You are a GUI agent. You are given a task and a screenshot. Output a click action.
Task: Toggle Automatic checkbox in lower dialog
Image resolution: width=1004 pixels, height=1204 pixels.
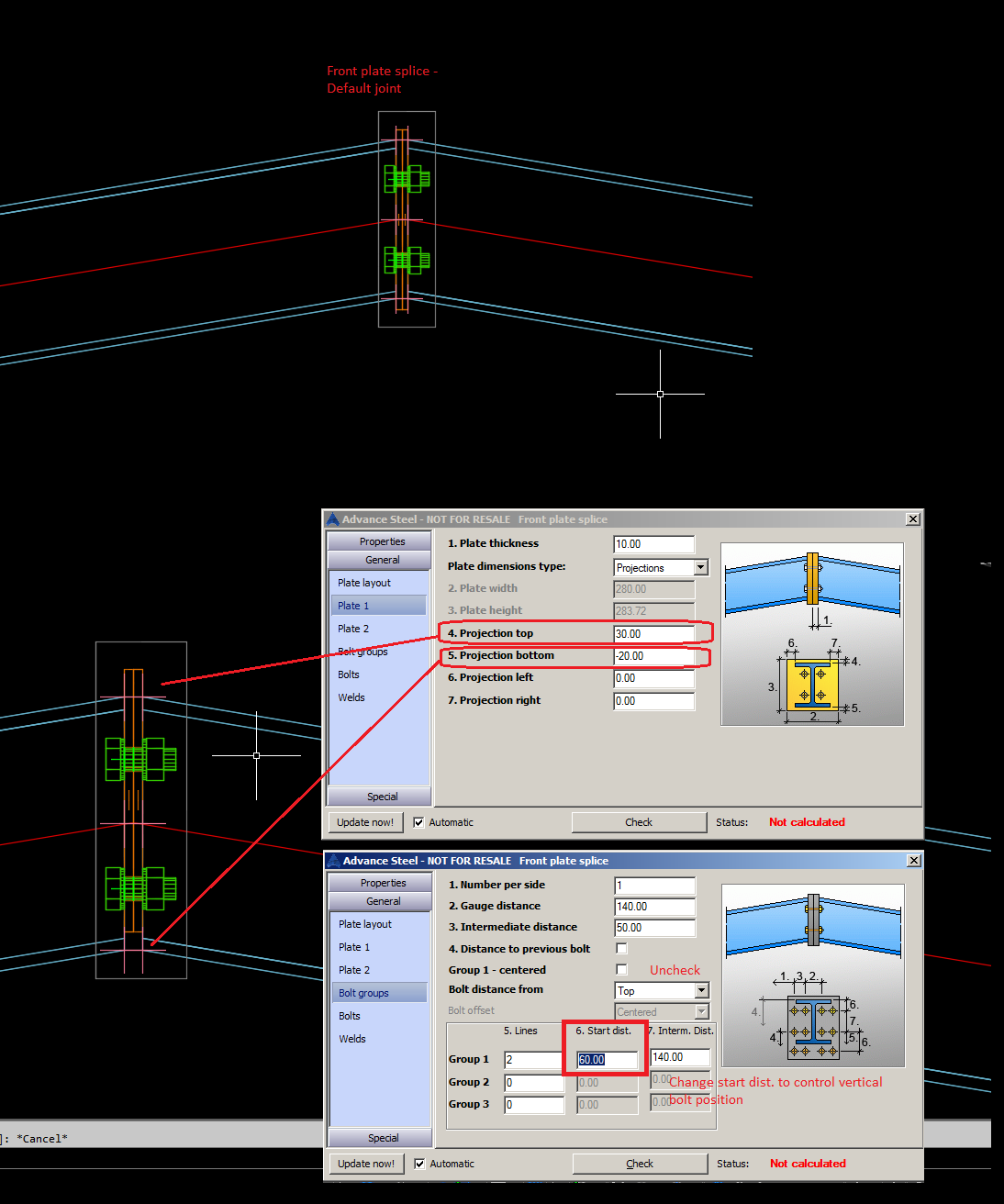pos(419,1164)
